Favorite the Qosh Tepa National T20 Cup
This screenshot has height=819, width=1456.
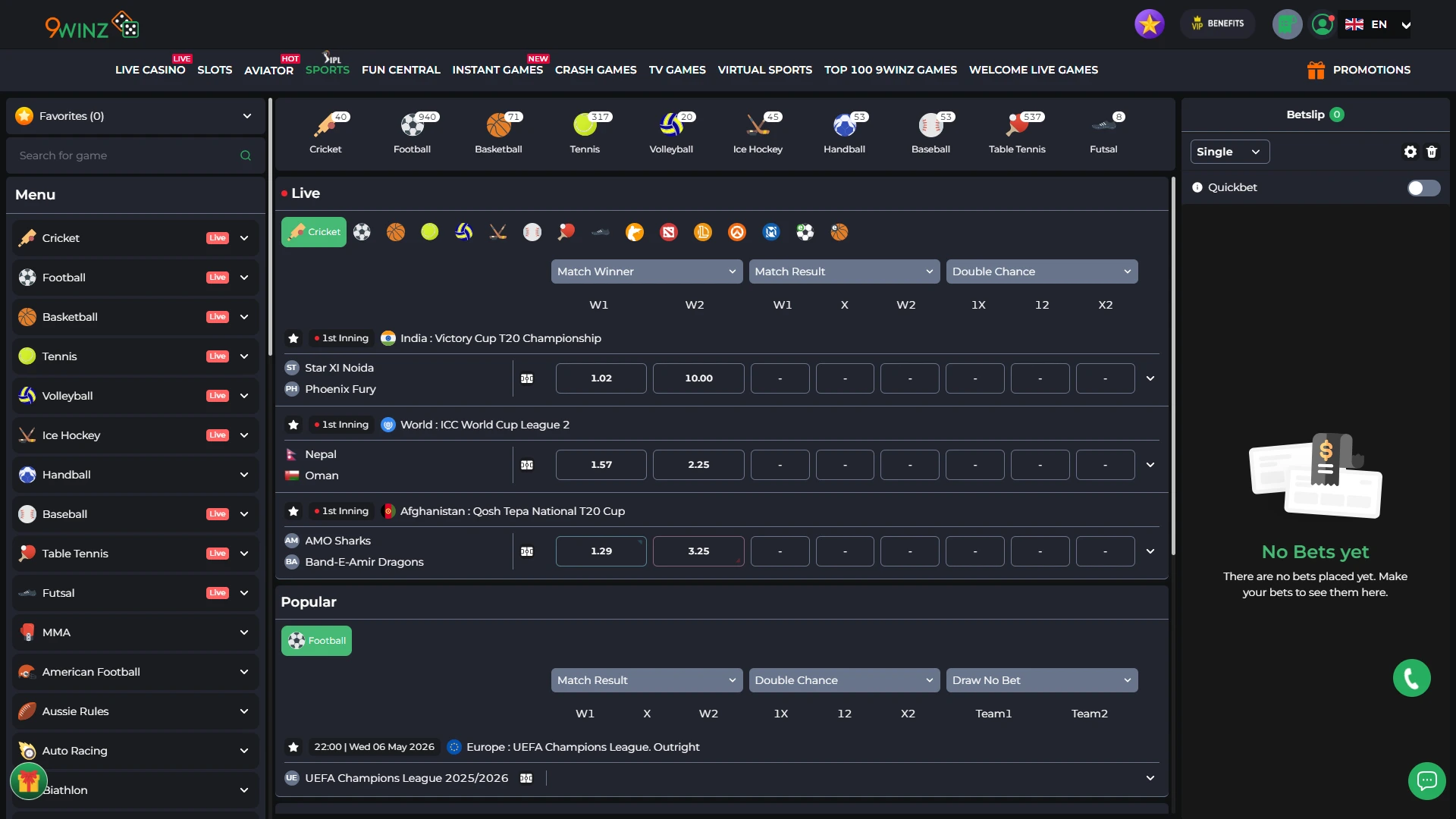point(293,511)
